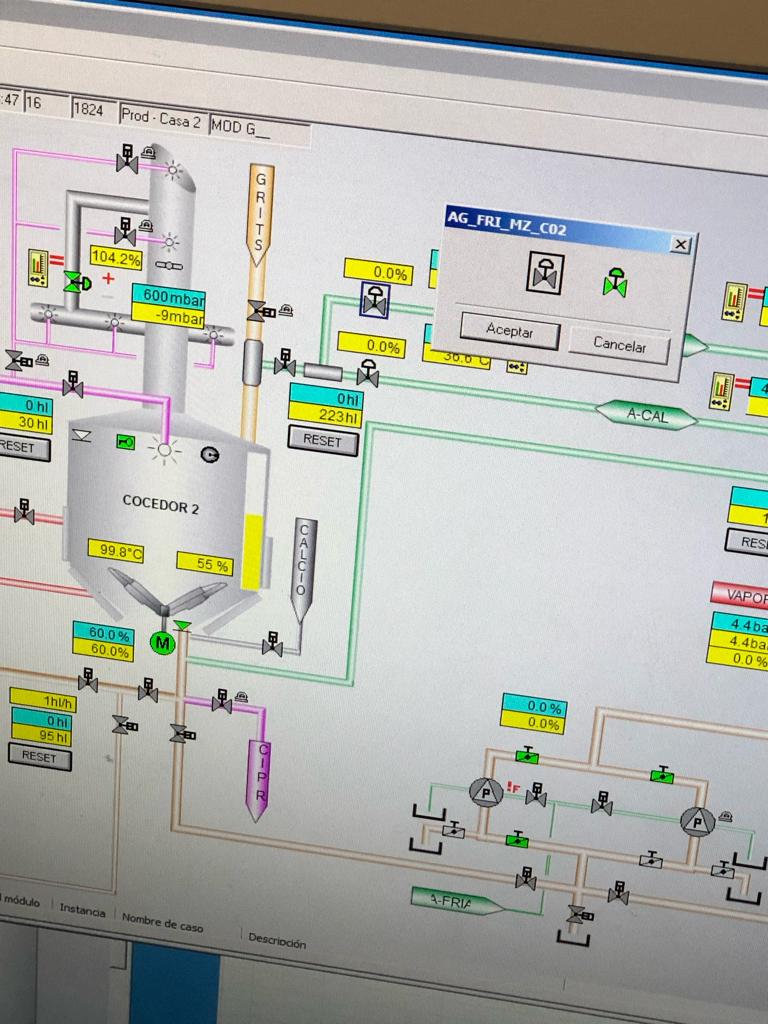Click the valve on the GRITS pipe

pos(259,311)
